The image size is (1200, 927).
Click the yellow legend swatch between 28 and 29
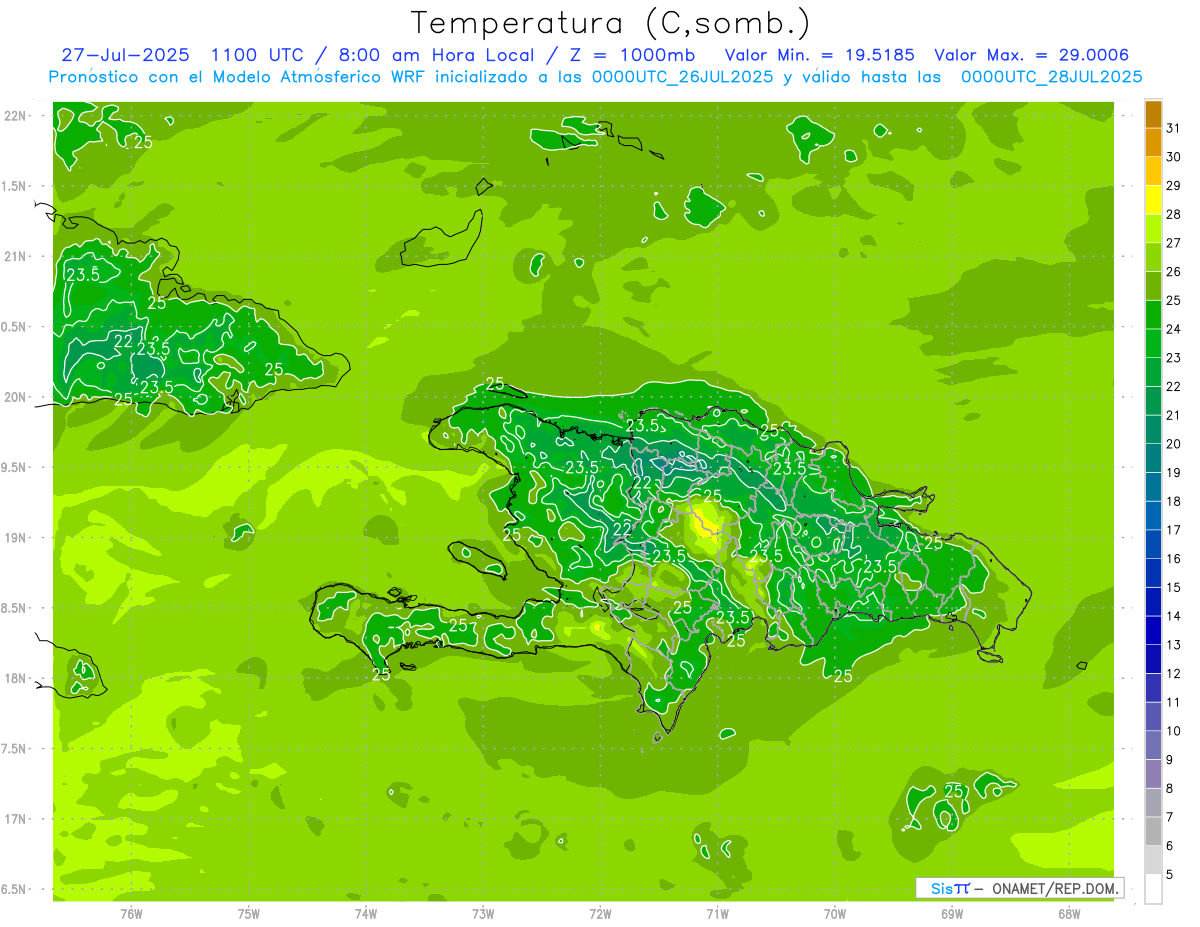1153,200
